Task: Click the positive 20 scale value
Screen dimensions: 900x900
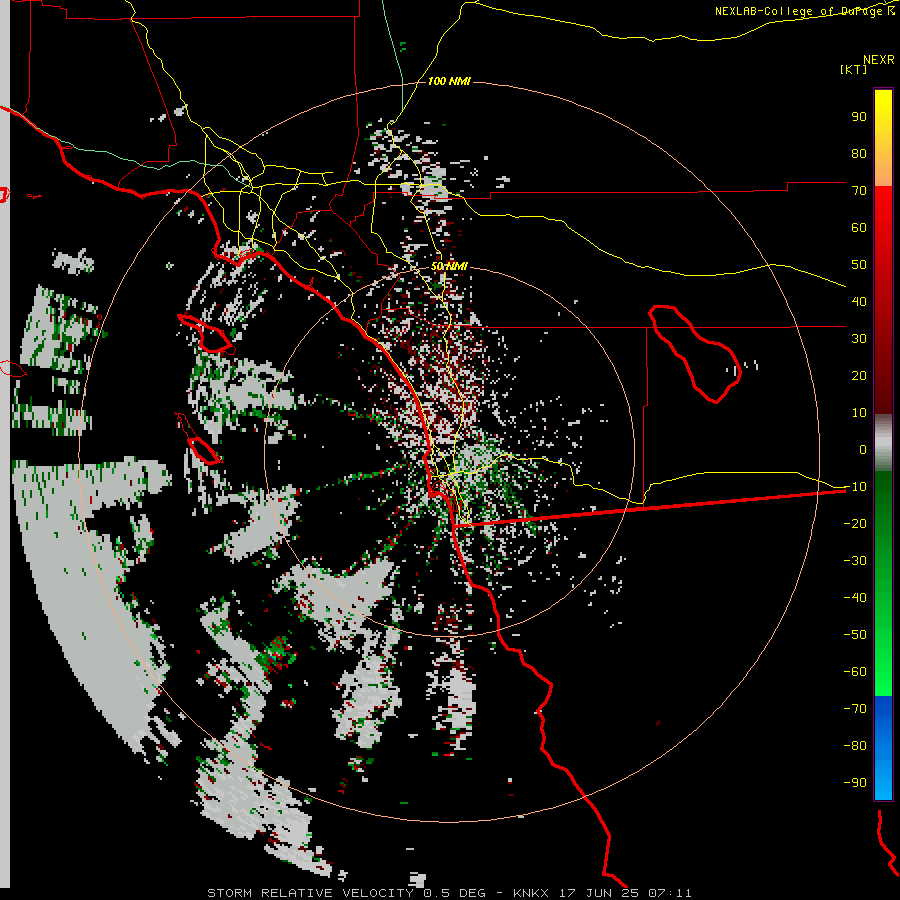Action: click(x=859, y=376)
